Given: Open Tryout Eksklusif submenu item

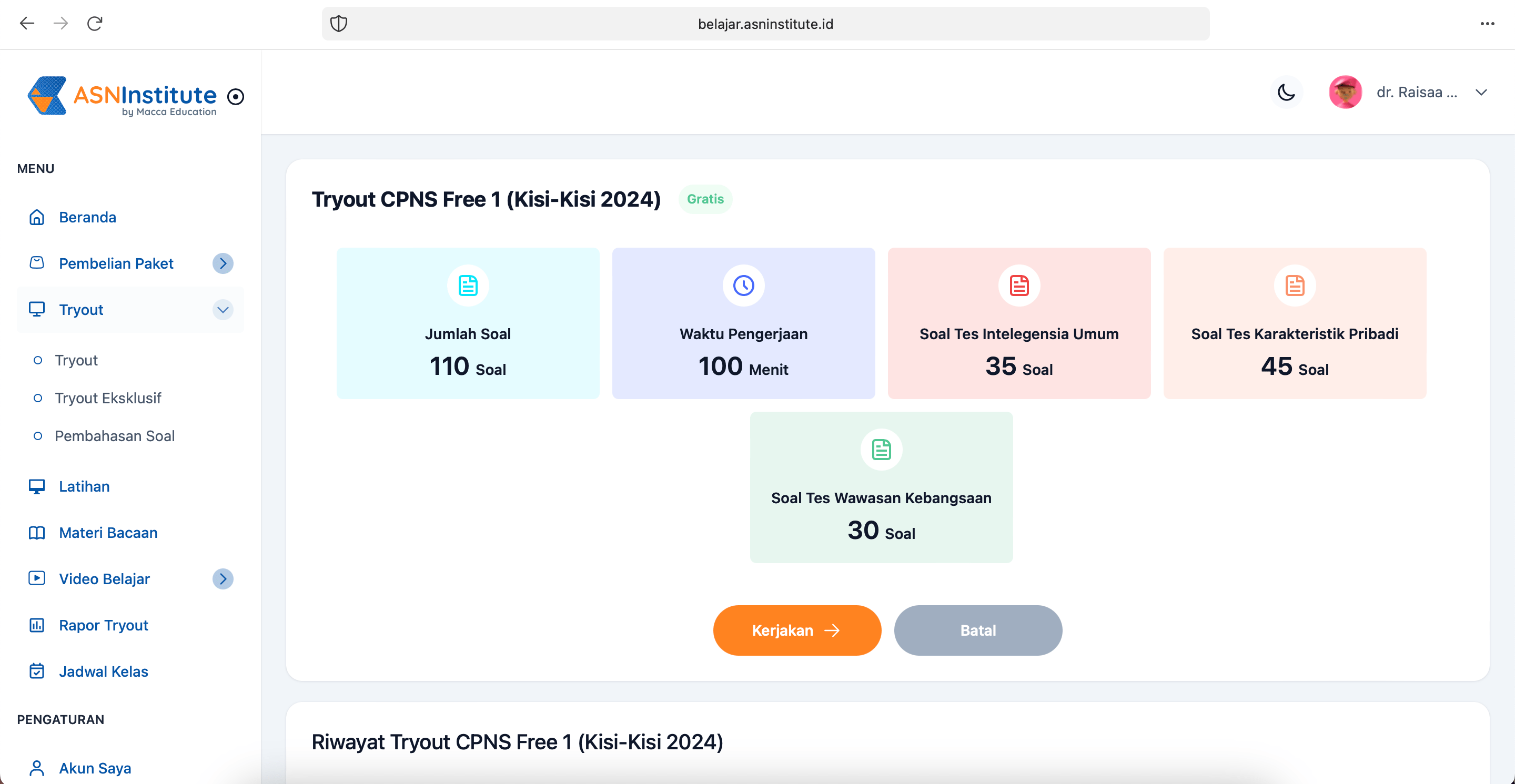Looking at the screenshot, I should pos(108,398).
